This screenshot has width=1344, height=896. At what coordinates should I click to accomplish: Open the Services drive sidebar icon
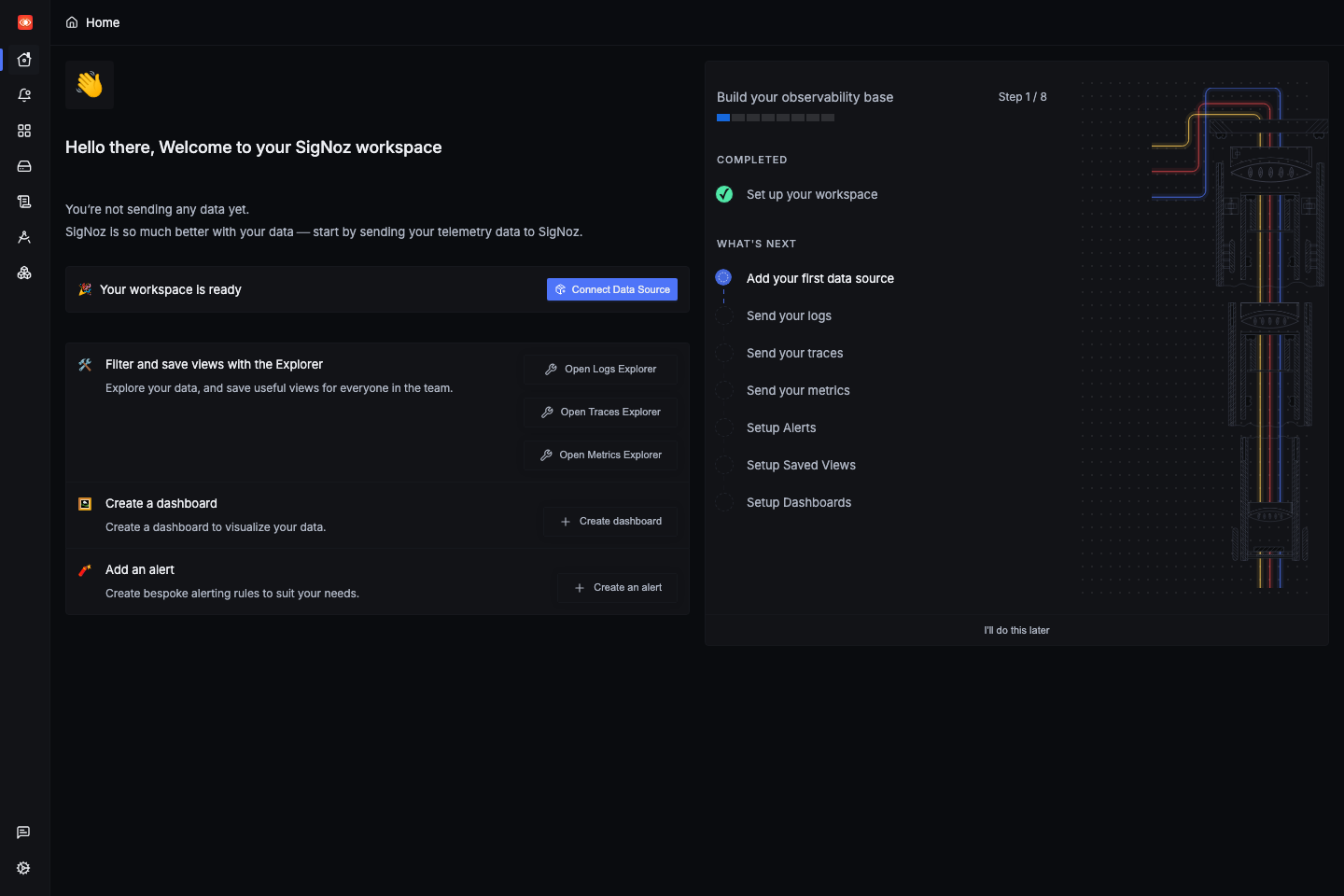coord(24,166)
